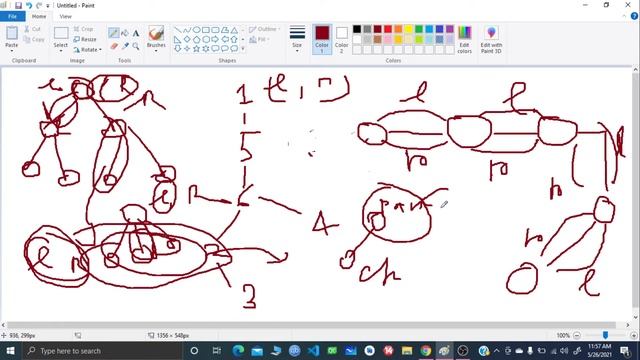Choose the Right arrow shape
640x360 pixels.
[215, 39]
